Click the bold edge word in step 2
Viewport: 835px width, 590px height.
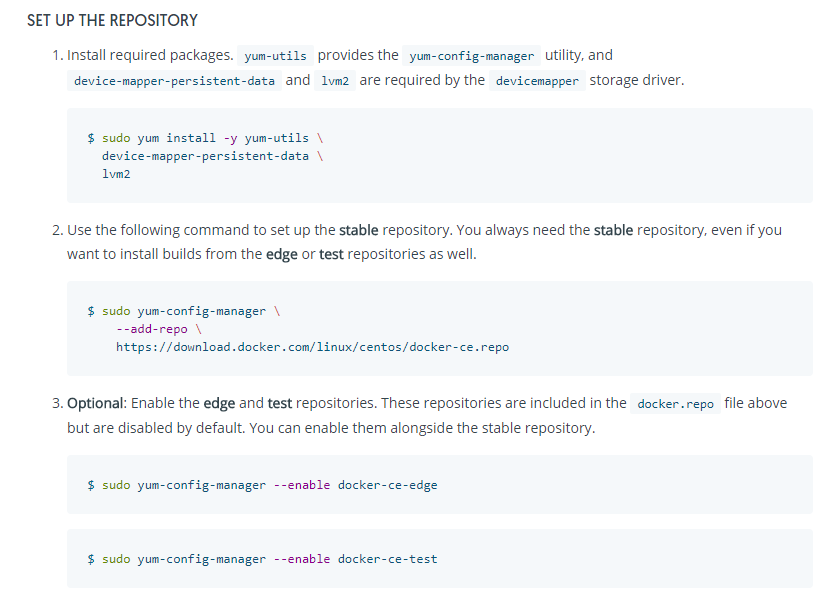(x=282, y=255)
